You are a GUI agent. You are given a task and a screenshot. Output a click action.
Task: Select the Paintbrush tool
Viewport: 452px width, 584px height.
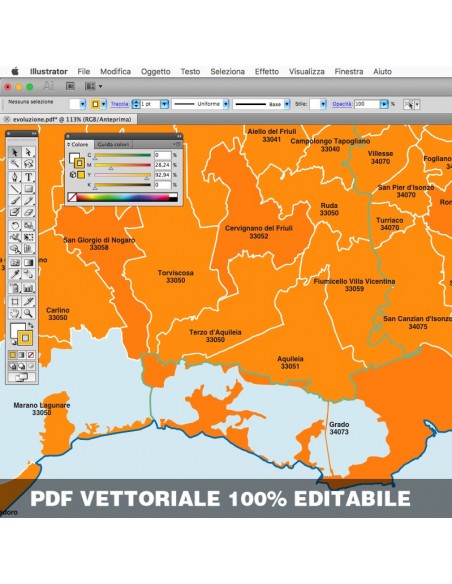(x=15, y=200)
